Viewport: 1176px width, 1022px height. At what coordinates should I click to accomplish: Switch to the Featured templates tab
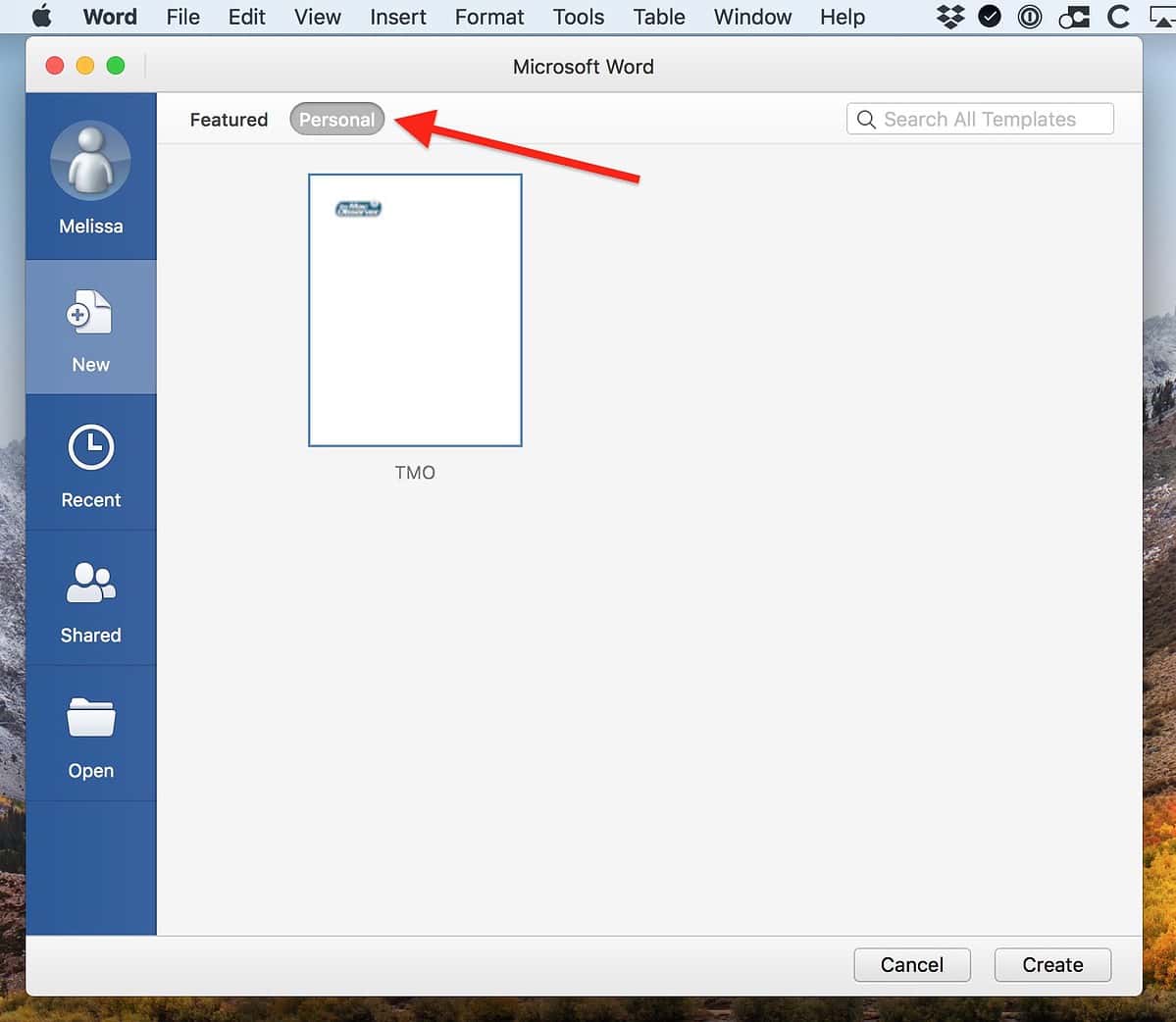pos(229,120)
